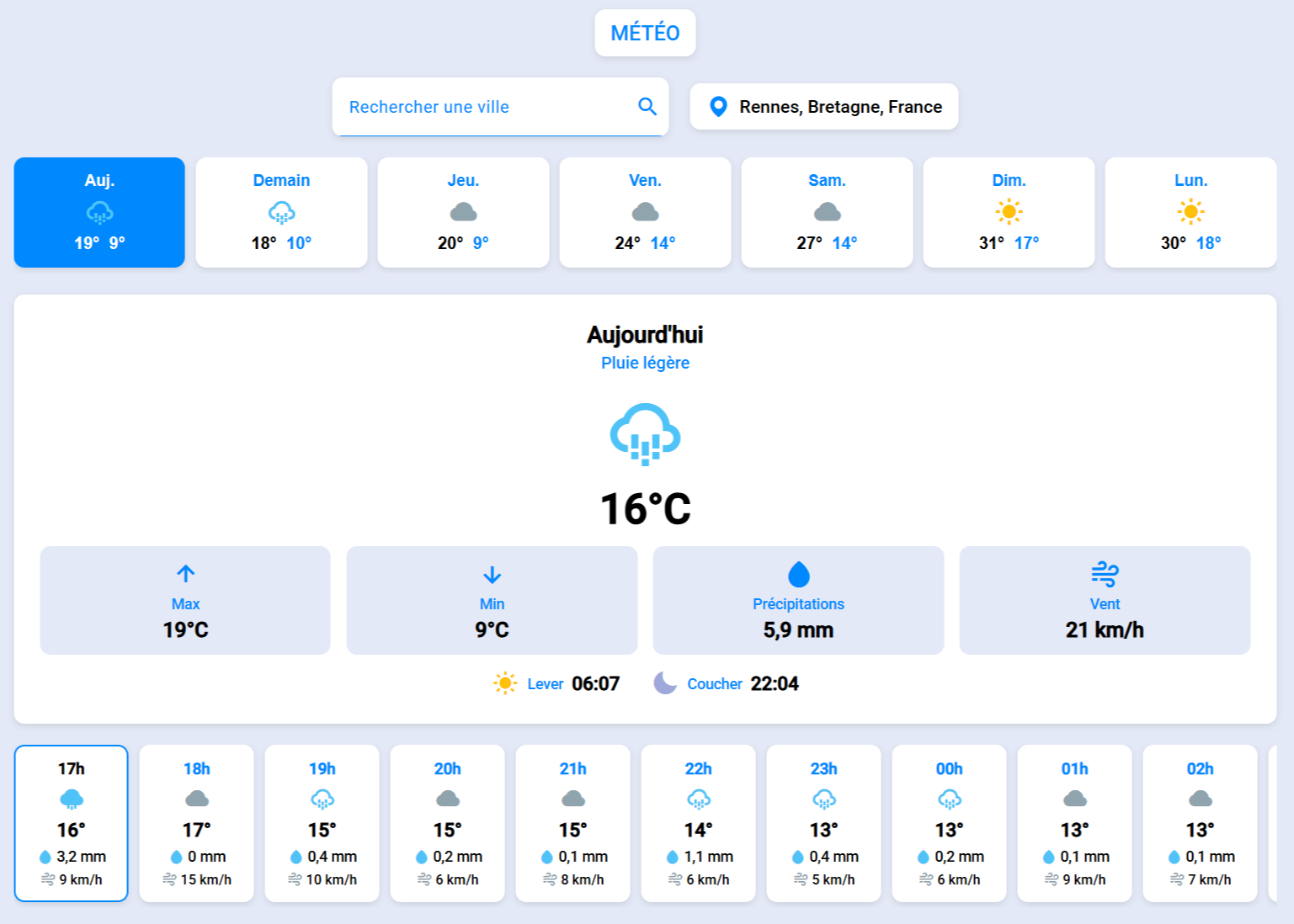
Task: Click the cloud icon for Jeu.
Action: pos(463,212)
